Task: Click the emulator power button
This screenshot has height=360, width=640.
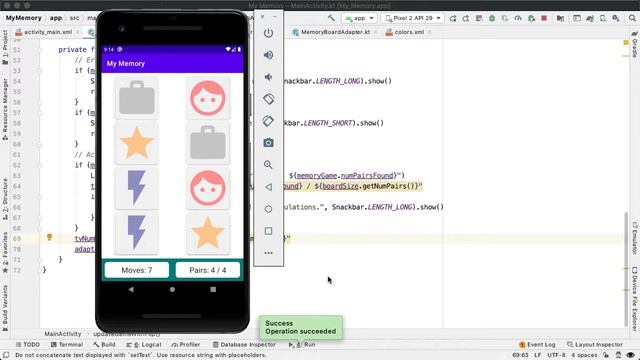Action: pyautogui.click(x=268, y=33)
